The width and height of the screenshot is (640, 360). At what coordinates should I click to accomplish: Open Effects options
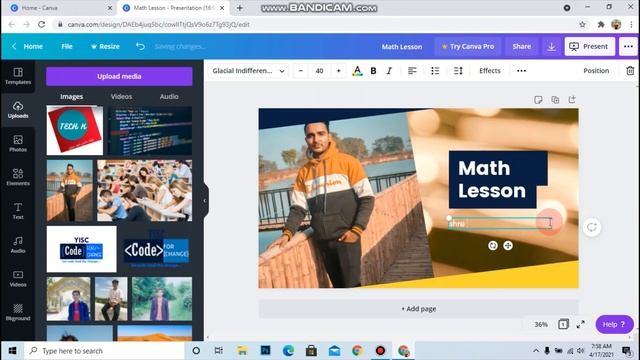(x=490, y=71)
